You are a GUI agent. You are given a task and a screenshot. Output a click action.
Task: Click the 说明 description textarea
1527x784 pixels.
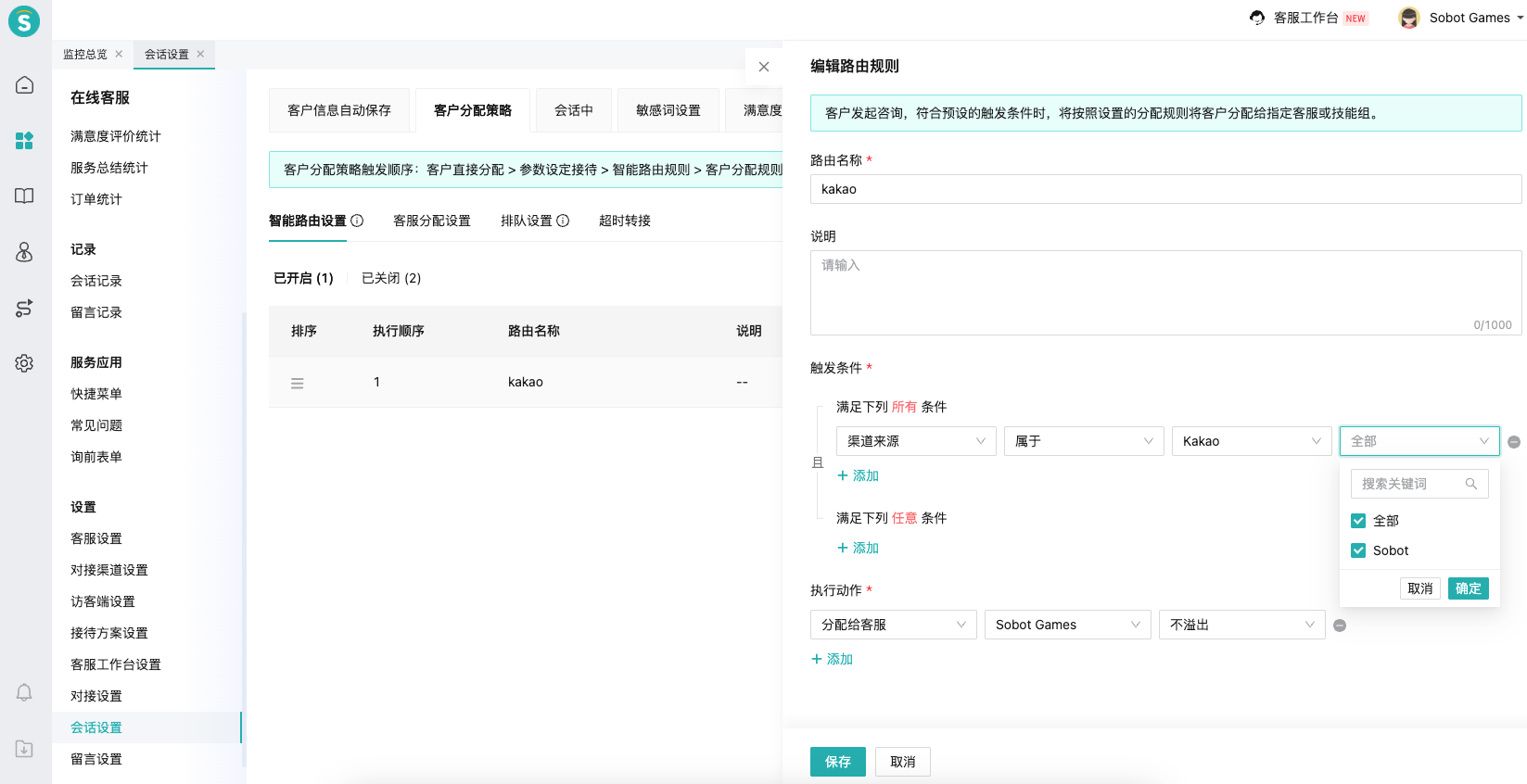tap(1166, 293)
